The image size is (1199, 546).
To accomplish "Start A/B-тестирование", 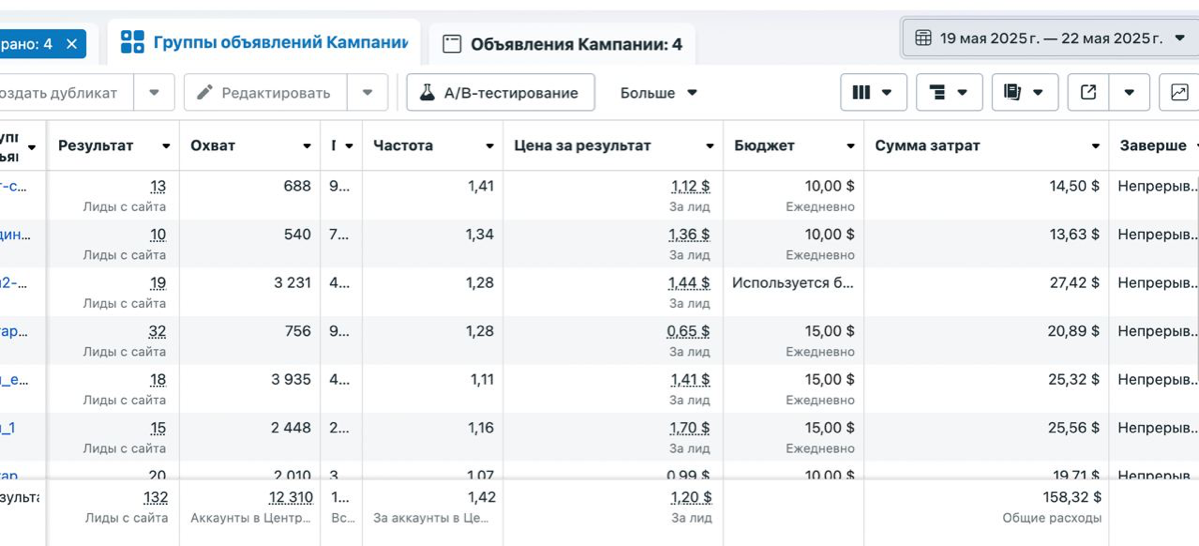I will pos(500,93).
